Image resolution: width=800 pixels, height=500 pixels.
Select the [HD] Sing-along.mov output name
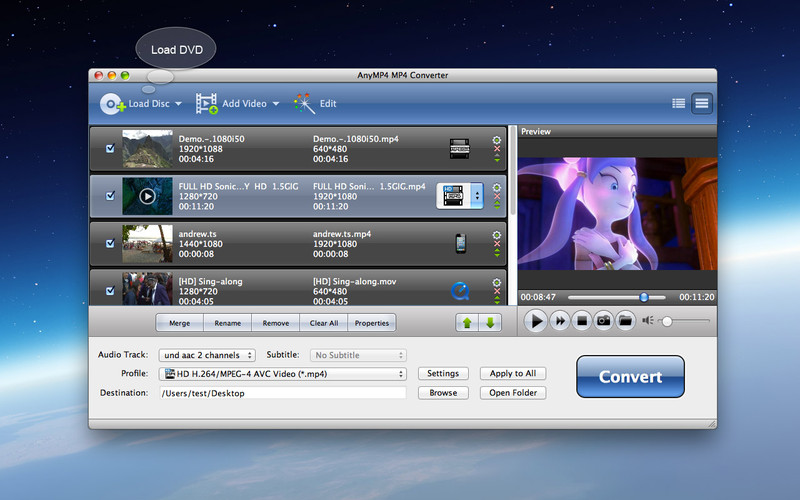pyautogui.click(x=355, y=281)
